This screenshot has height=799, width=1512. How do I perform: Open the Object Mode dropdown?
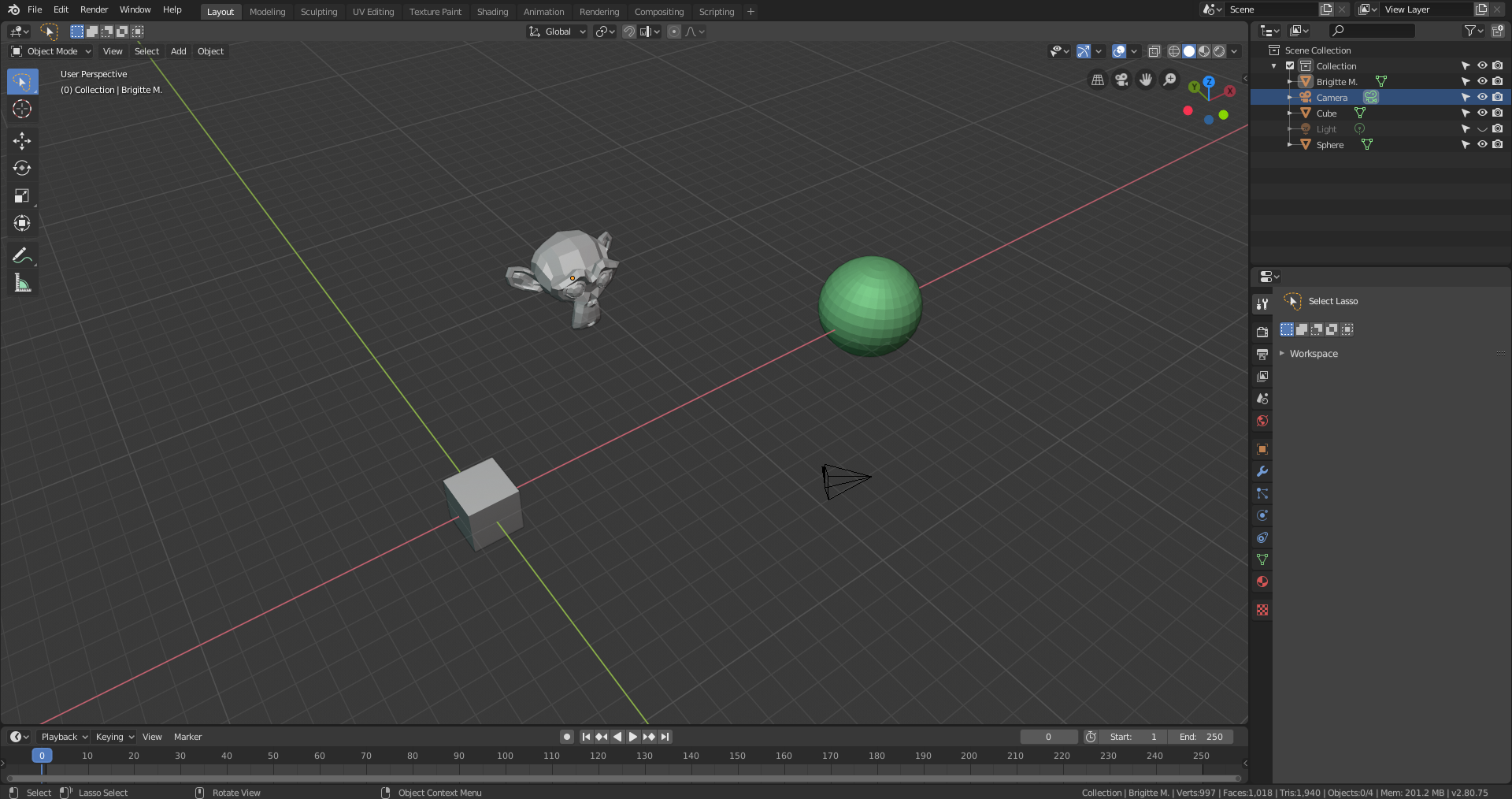[51, 51]
